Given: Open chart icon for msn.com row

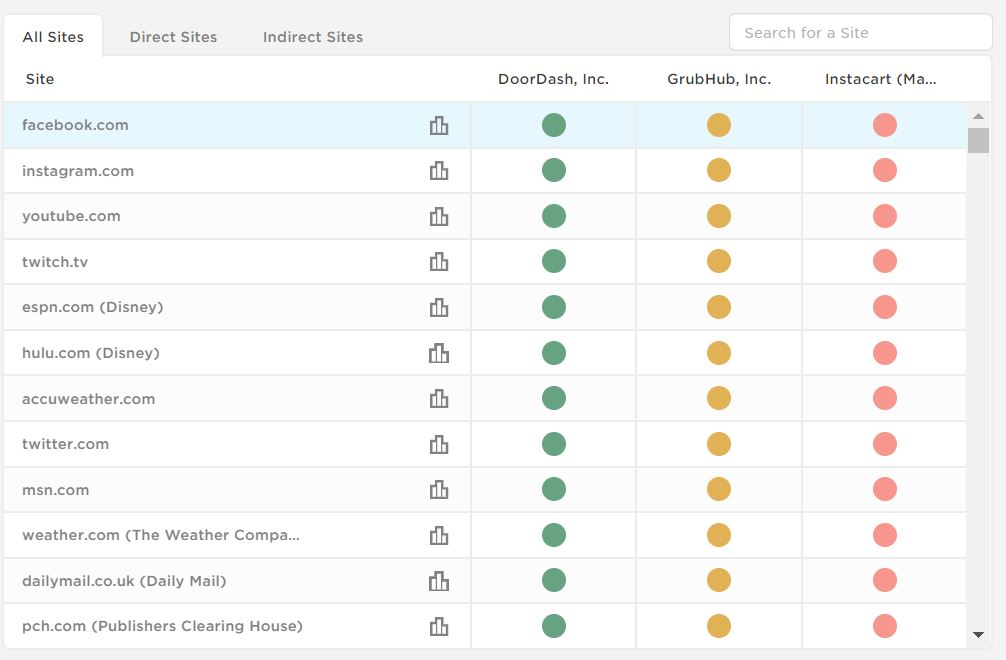Looking at the screenshot, I should 439,489.
